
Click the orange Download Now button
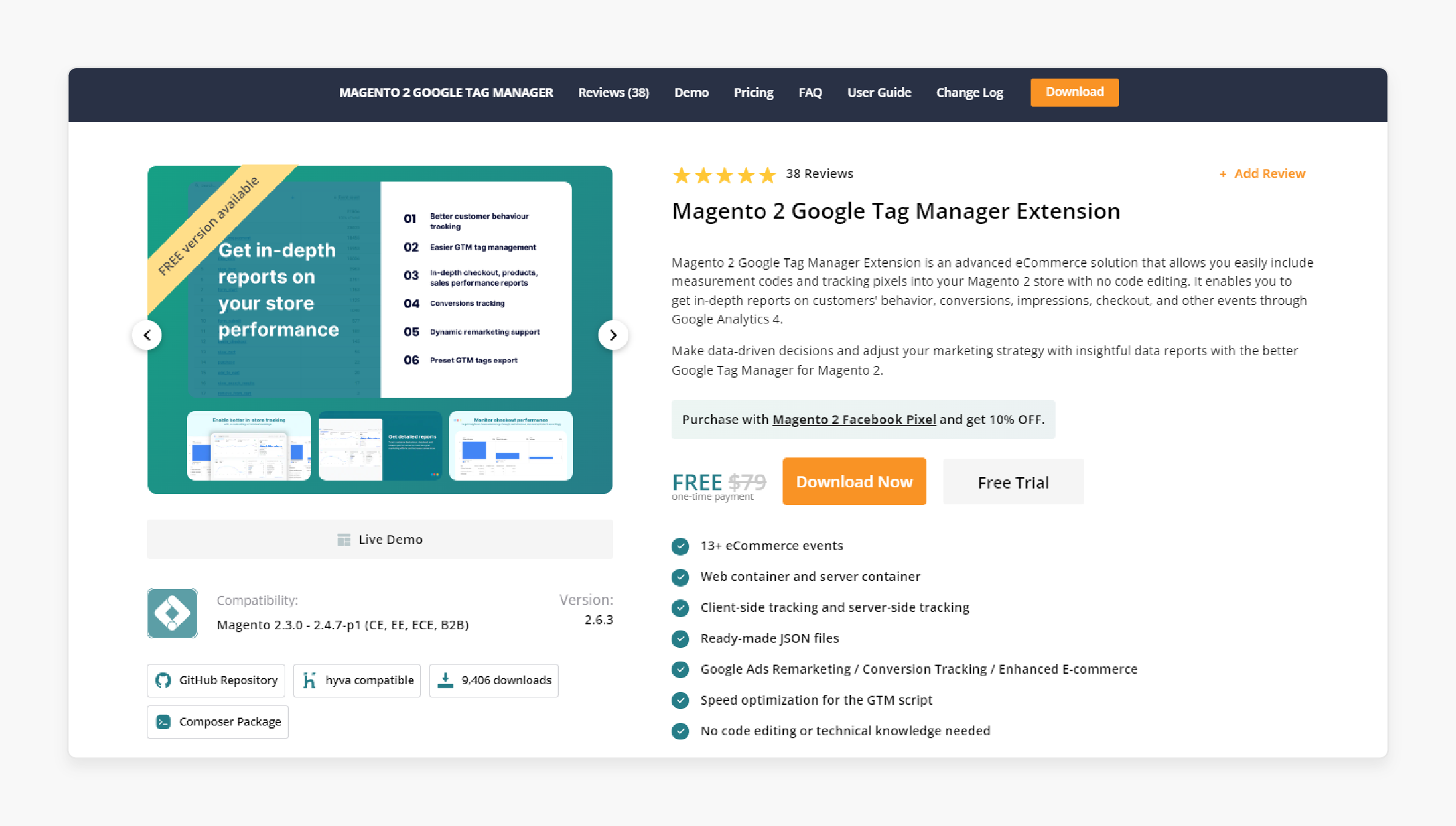click(854, 481)
